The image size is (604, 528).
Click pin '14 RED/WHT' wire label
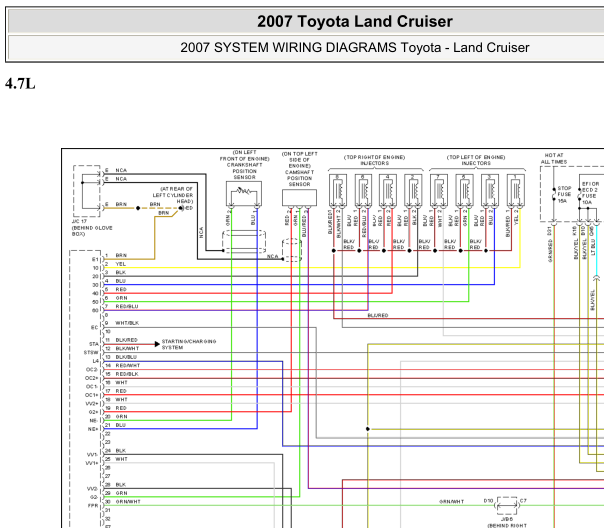tap(123, 365)
